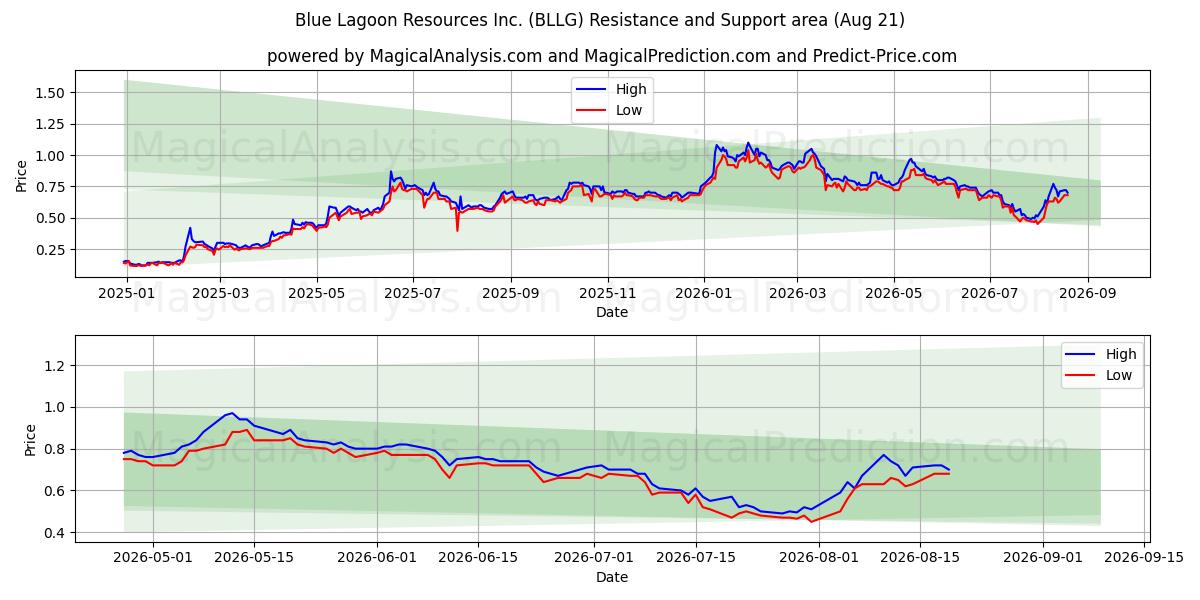1200x600 pixels.
Task: Click the 'Price' axis label beside the top chart
Action: pyautogui.click(x=21, y=175)
